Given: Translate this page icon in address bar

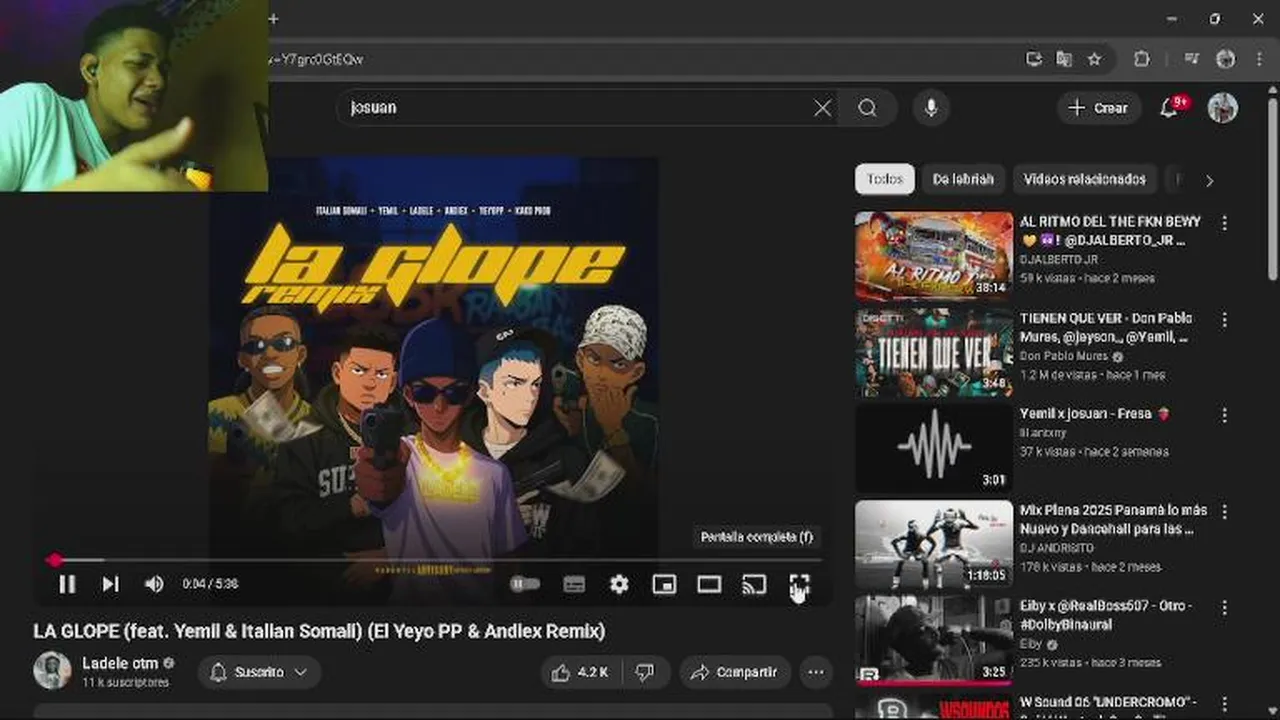Looking at the screenshot, I should coord(1064,59).
